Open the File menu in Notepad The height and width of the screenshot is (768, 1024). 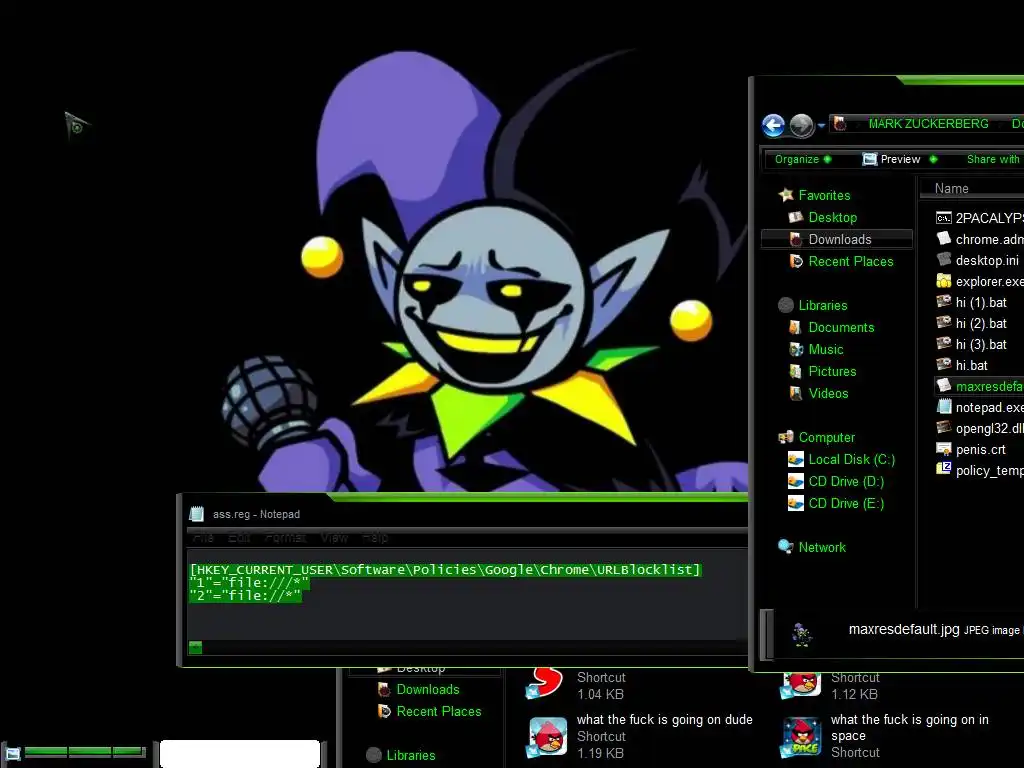pyautogui.click(x=203, y=537)
